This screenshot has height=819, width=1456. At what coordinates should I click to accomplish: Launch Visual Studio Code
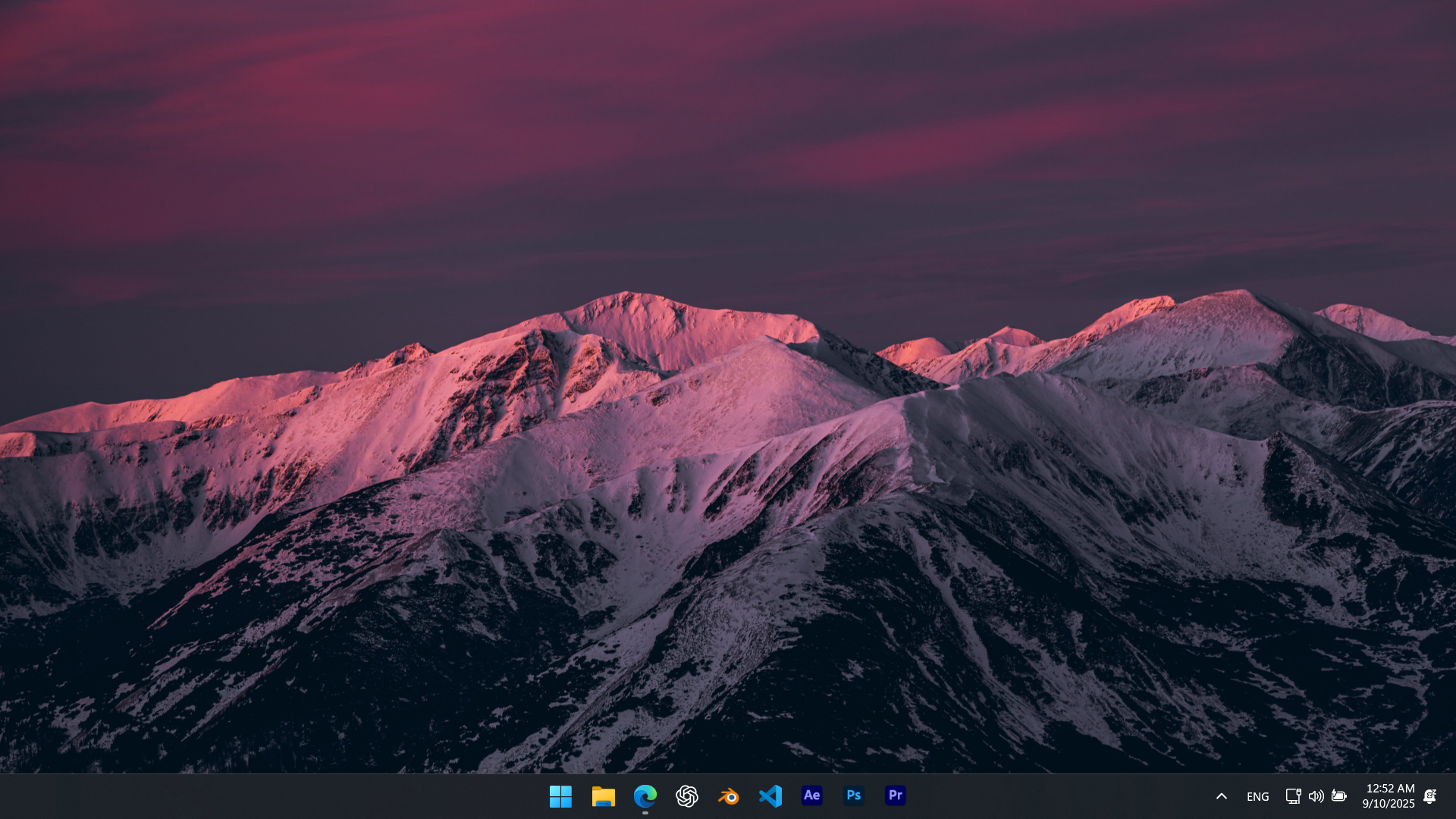(770, 796)
